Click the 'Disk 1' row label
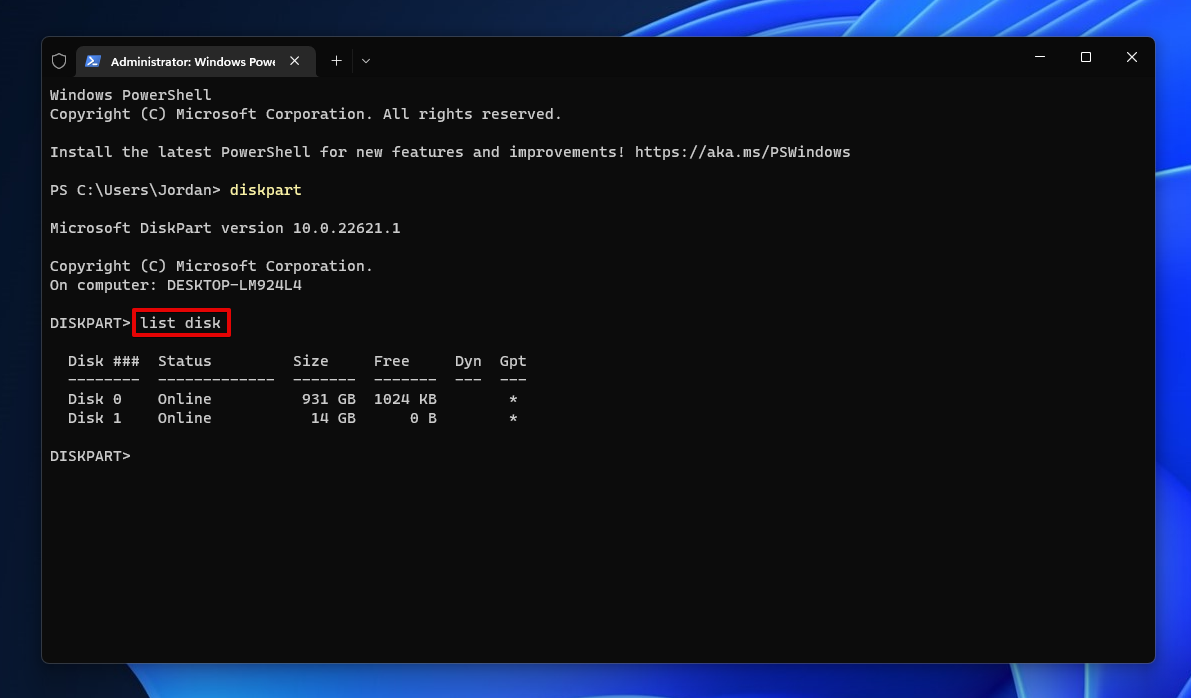This screenshot has height=698, width=1191. click(94, 418)
